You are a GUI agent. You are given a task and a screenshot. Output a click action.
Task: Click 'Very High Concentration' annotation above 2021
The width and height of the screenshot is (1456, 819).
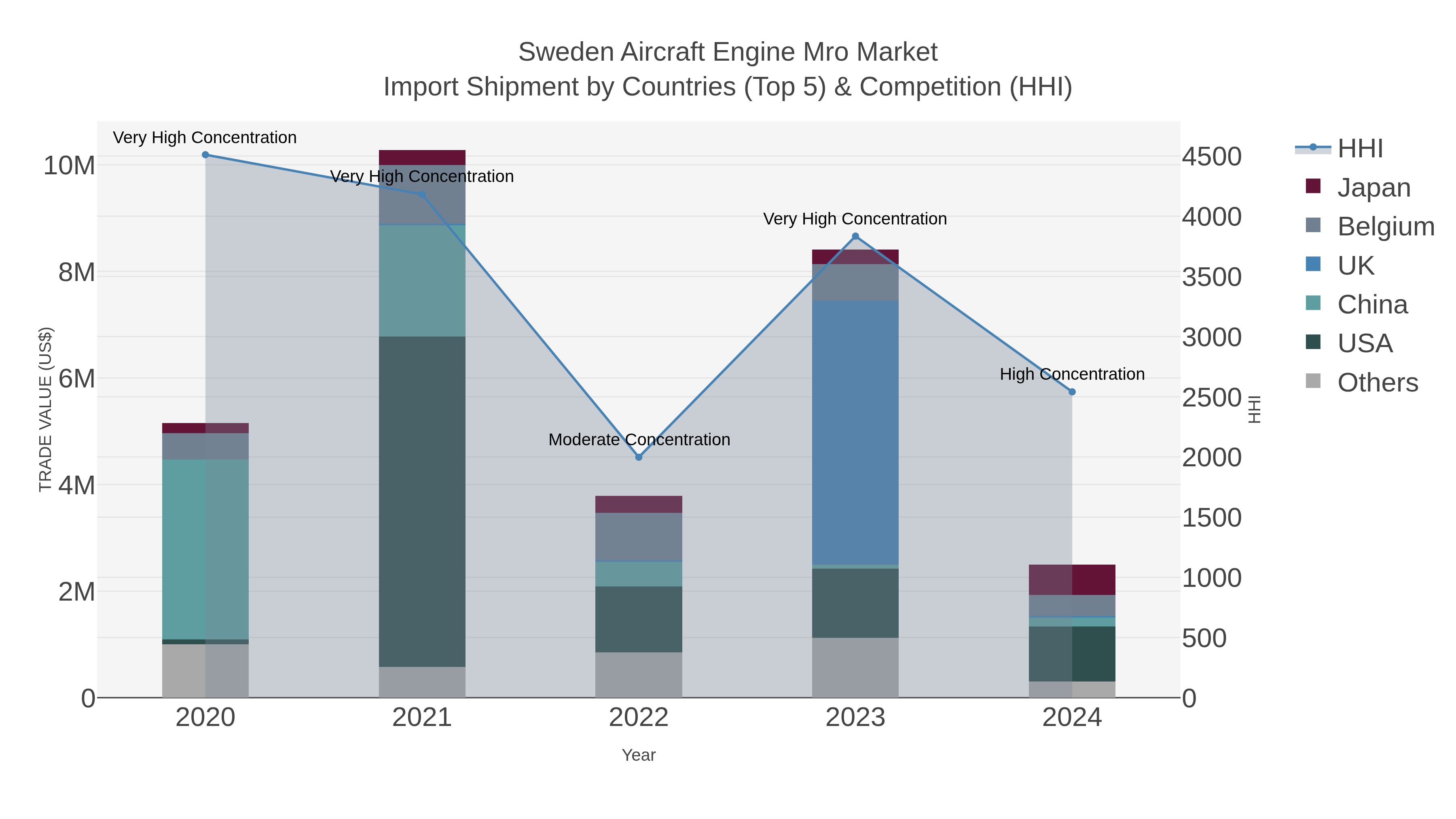[422, 176]
